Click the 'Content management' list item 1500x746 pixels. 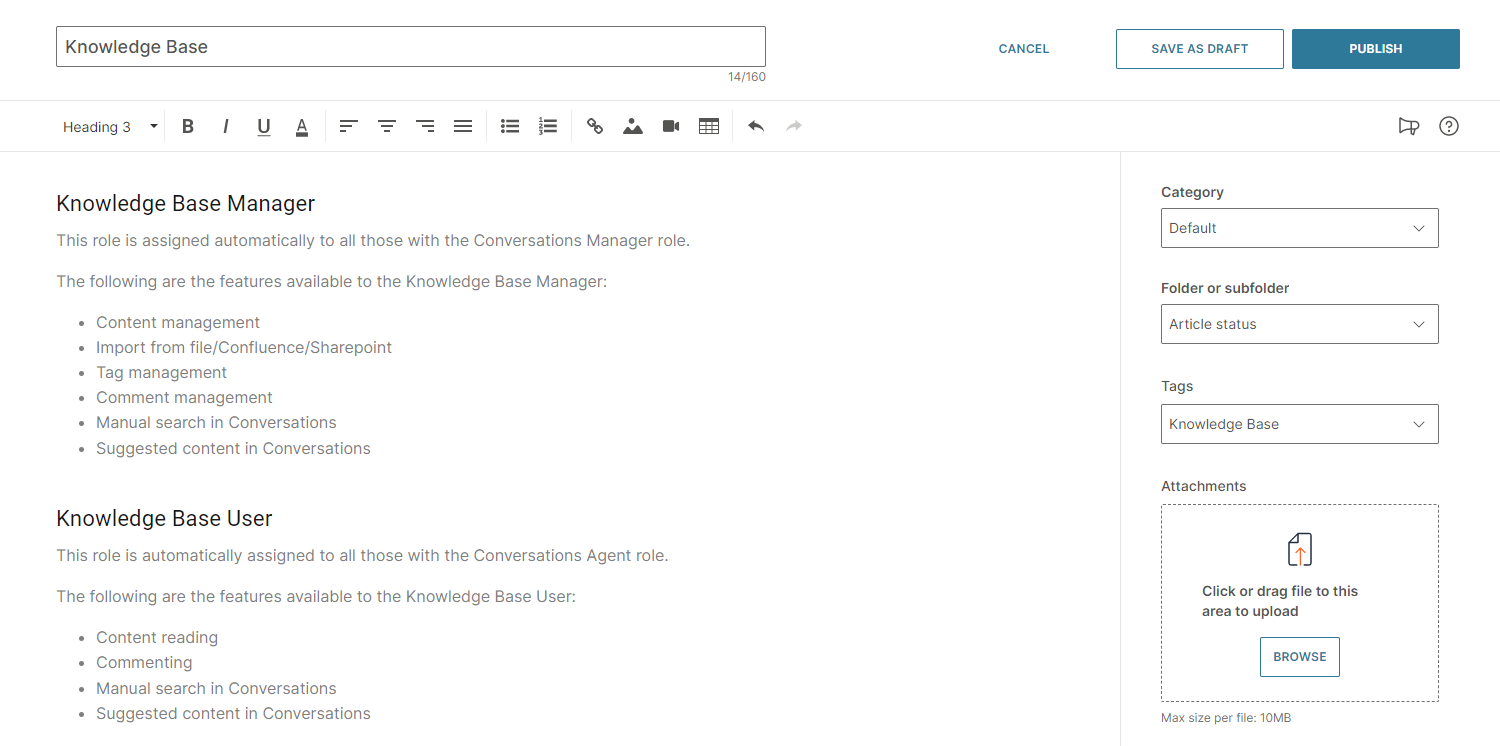(x=178, y=322)
